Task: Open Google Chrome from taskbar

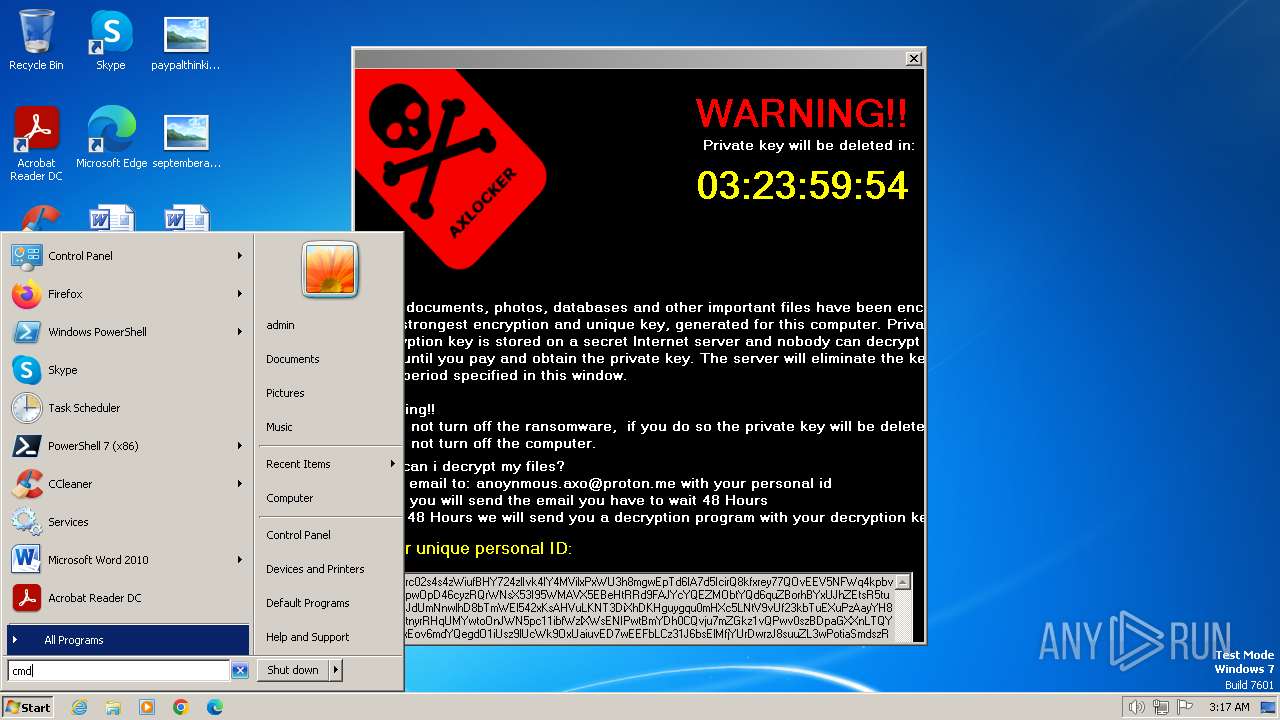Action: click(x=181, y=707)
